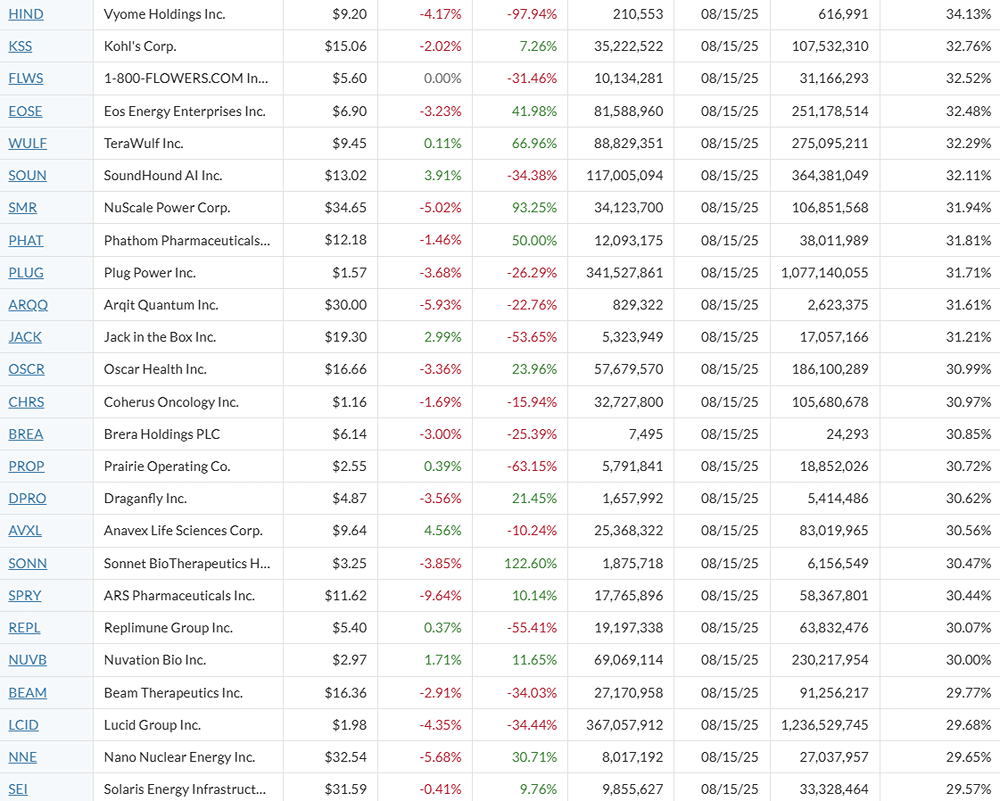Click the BREA ticker link
Screen dimensions: 1000x801
(x=26, y=434)
